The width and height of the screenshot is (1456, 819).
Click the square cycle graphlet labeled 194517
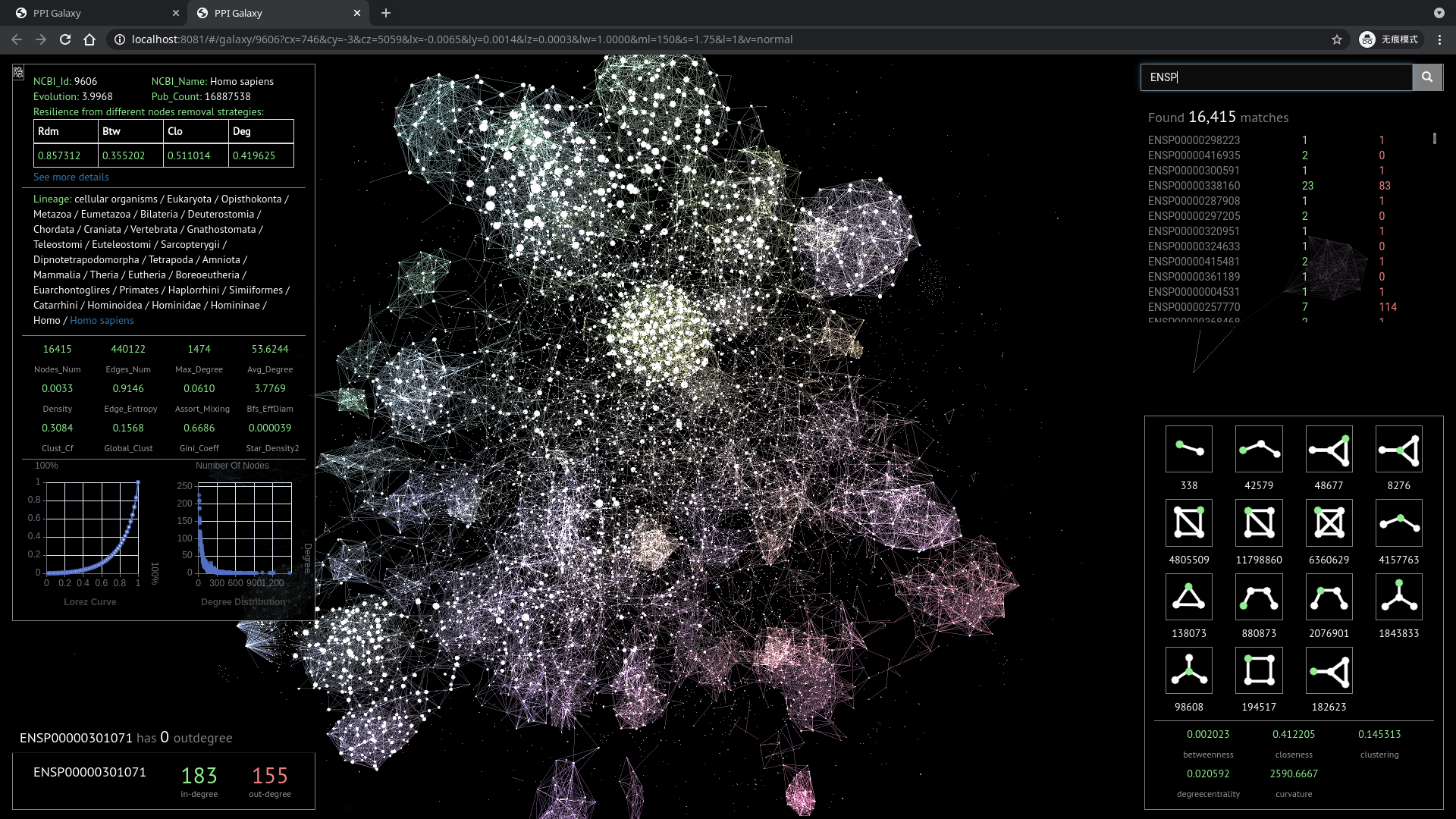pyautogui.click(x=1259, y=670)
